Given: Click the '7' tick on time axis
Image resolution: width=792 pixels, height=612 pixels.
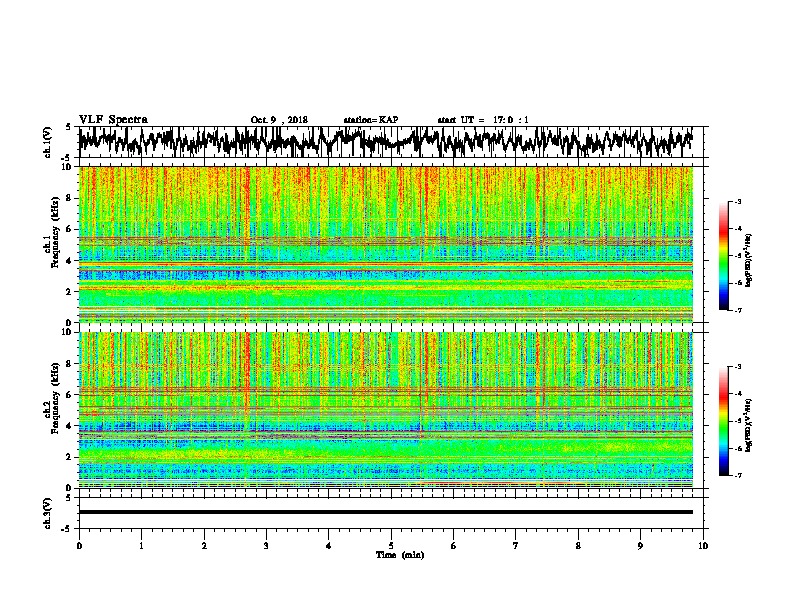Looking at the screenshot, I should (516, 546).
